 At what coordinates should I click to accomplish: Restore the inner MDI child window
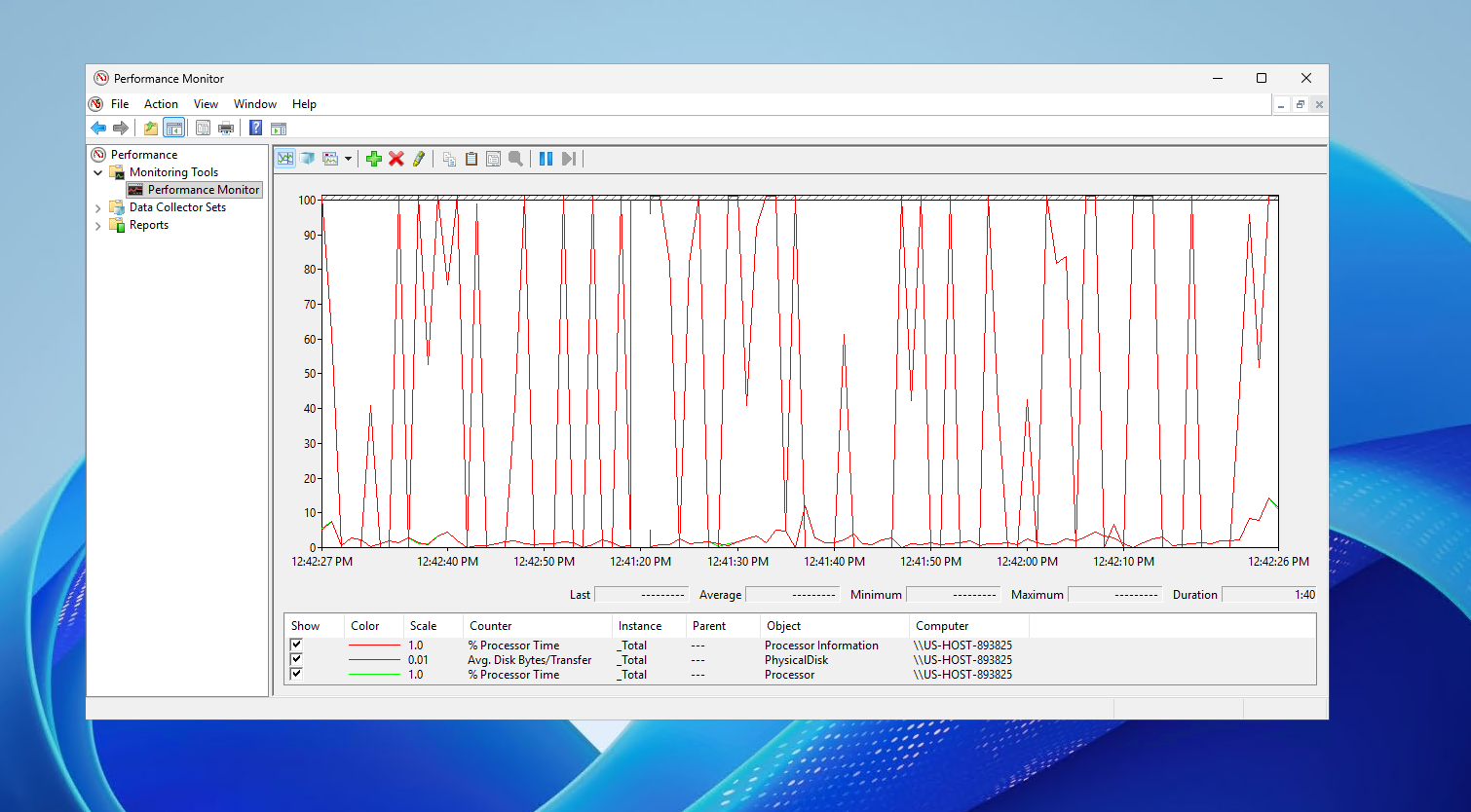pyautogui.click(x=1301, y=104)
